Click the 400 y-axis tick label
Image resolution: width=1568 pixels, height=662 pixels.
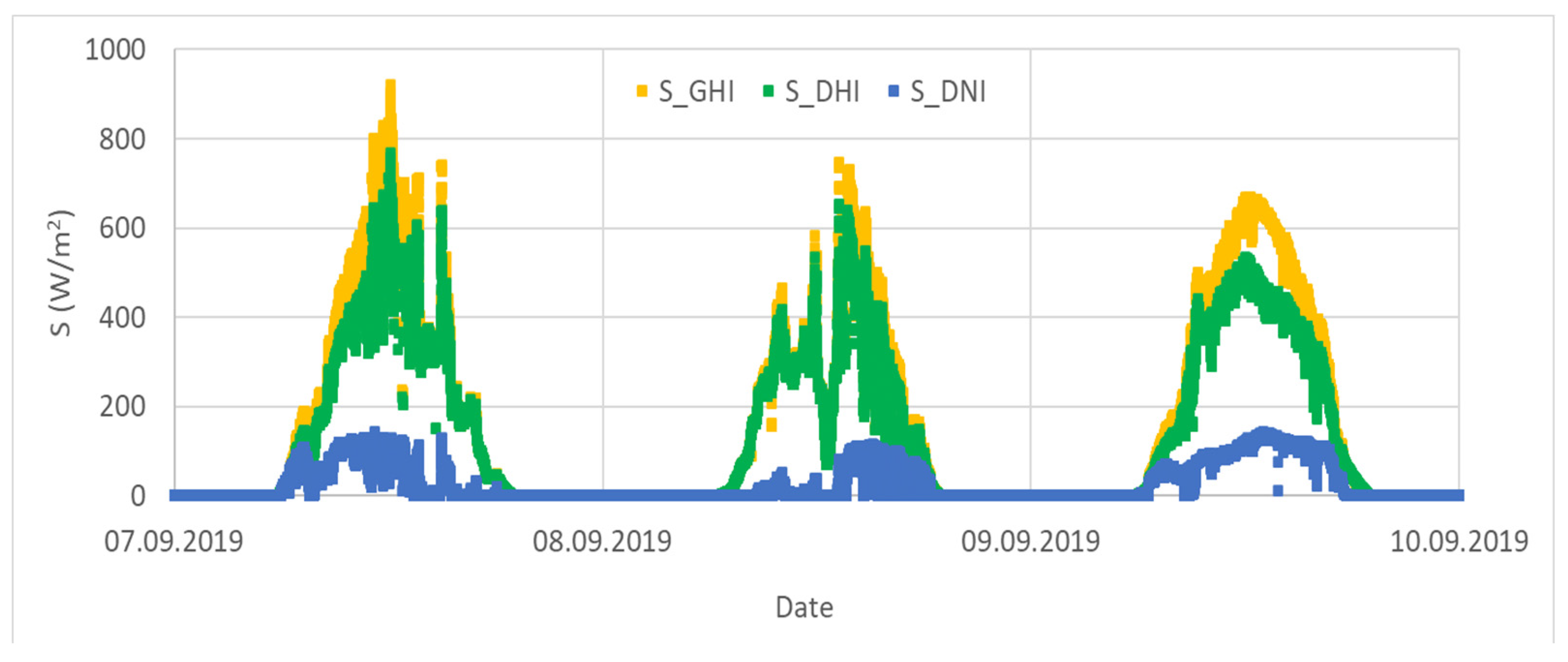point(122,317)
